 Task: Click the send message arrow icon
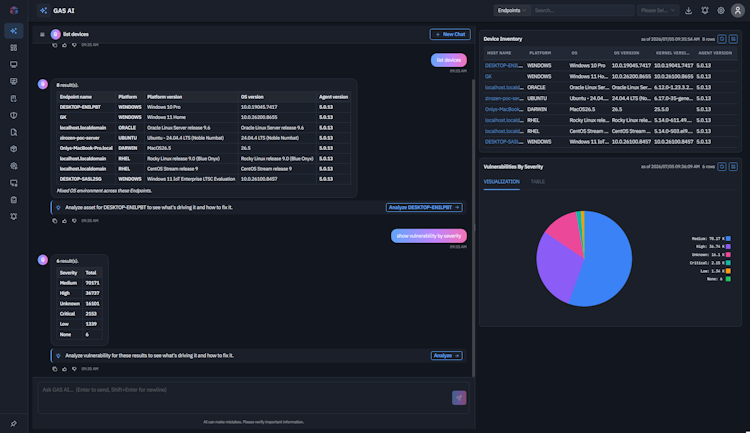459,398
